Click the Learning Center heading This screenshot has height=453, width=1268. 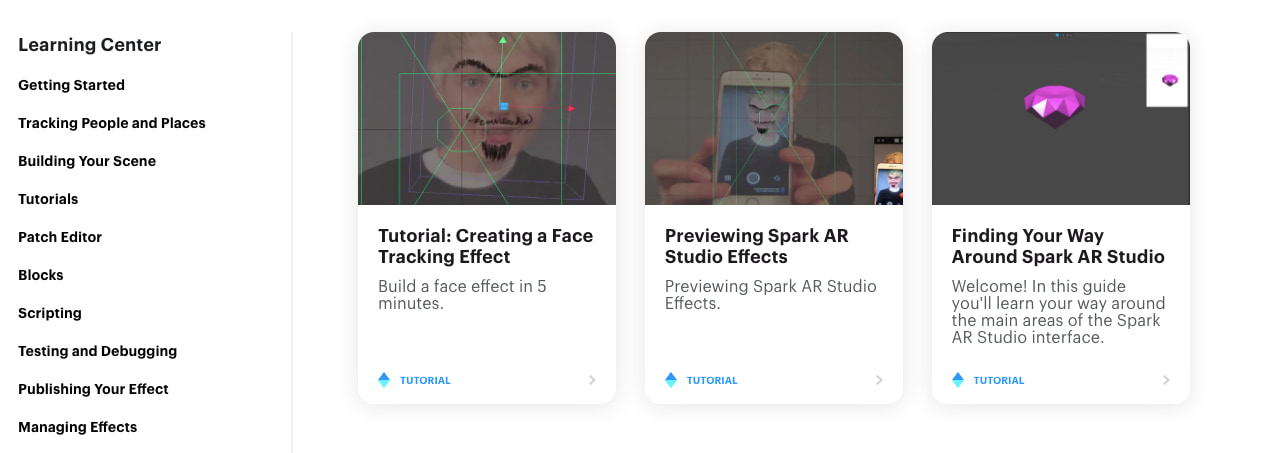[90, 45]
